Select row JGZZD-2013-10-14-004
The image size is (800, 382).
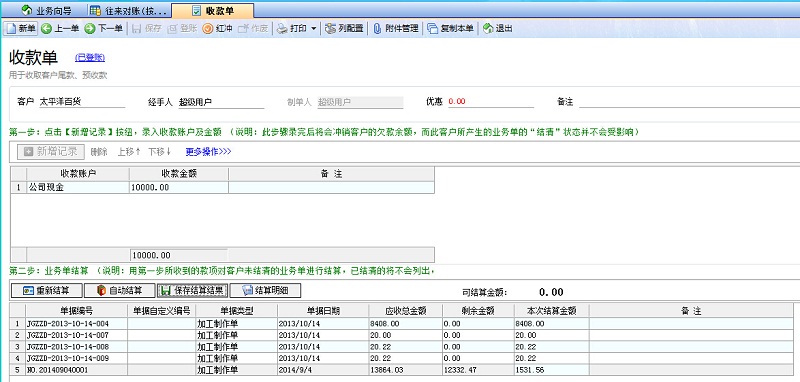(402, 323)
